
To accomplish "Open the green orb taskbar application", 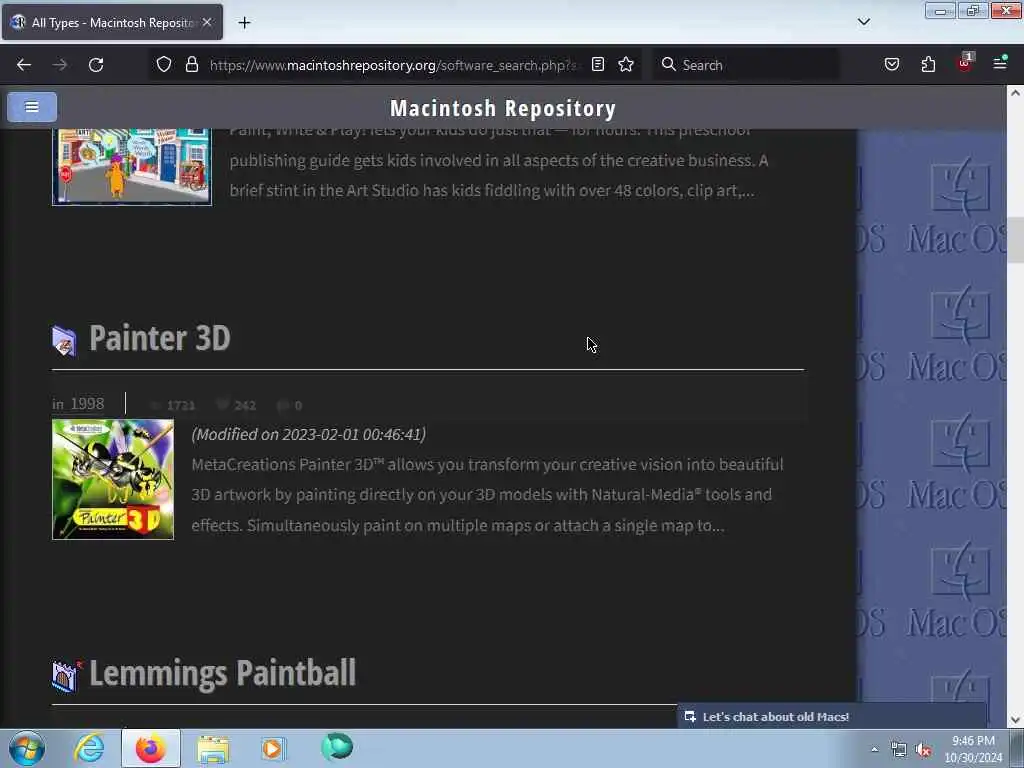I will coord(337,747).
